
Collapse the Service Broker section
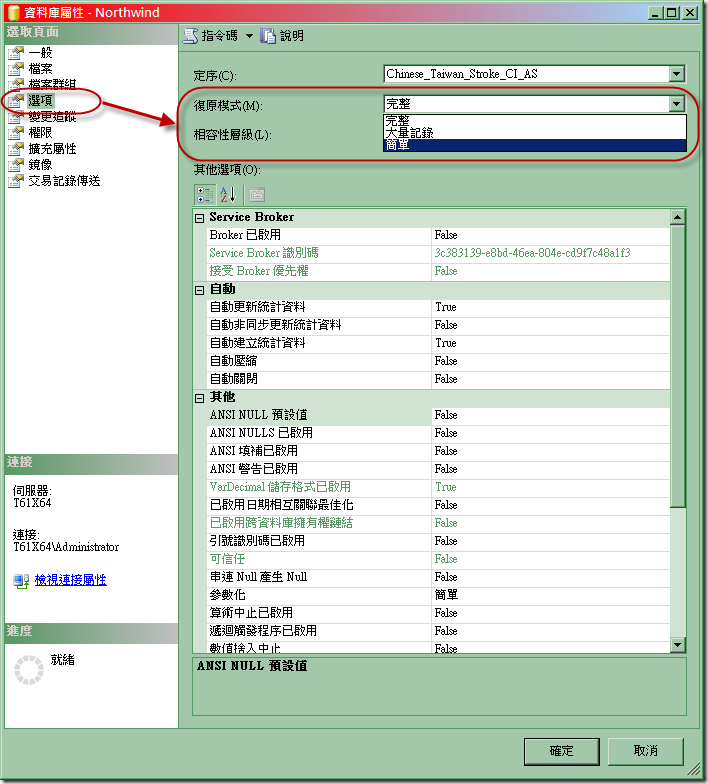(x=200, y=218)
